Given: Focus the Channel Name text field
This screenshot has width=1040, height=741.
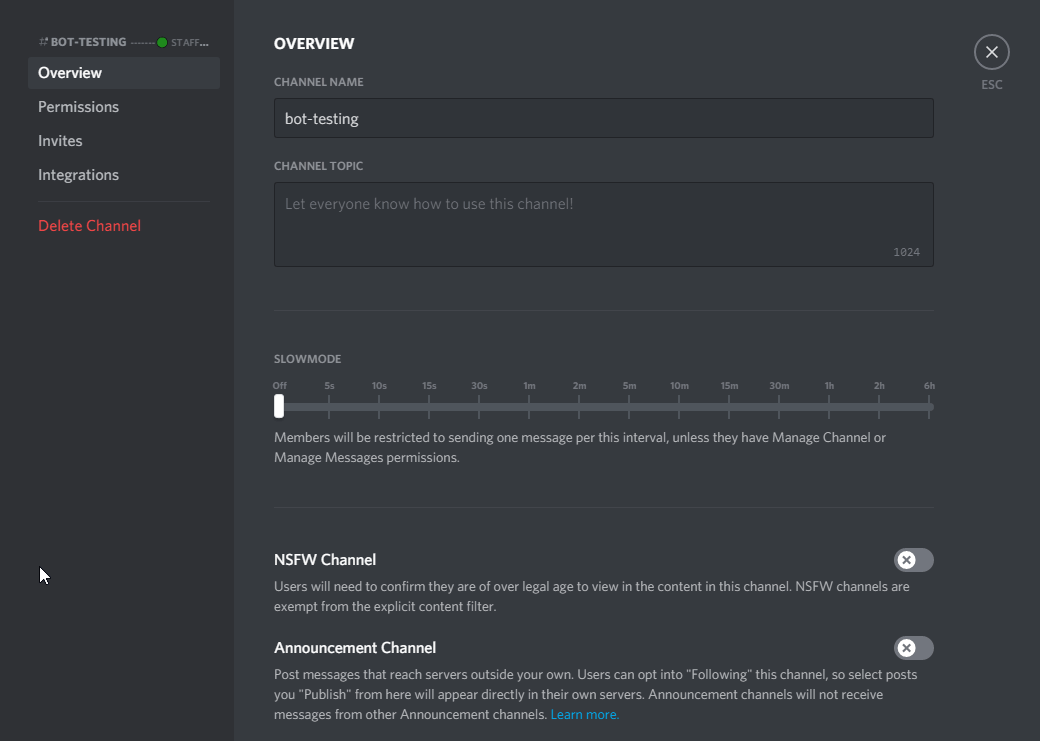Looking at the screenshot, I should [x=603, y=118].
